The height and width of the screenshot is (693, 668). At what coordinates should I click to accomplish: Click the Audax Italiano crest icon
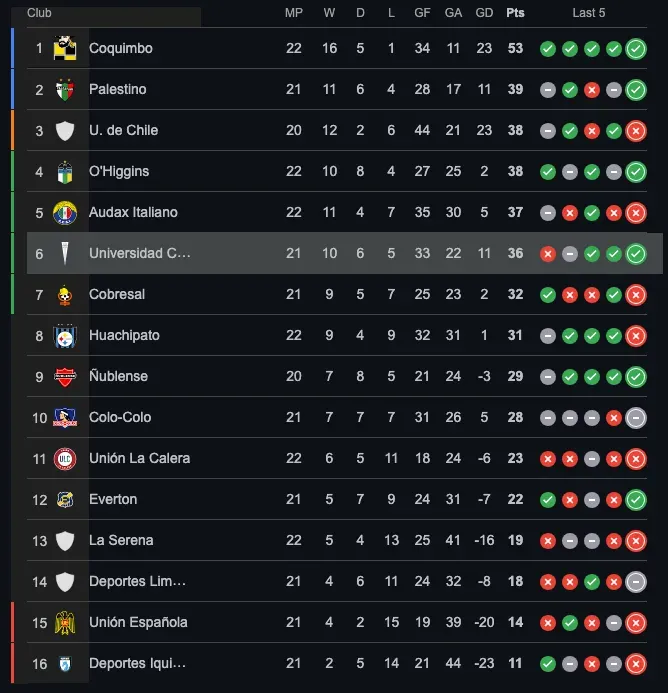[65, 212]
